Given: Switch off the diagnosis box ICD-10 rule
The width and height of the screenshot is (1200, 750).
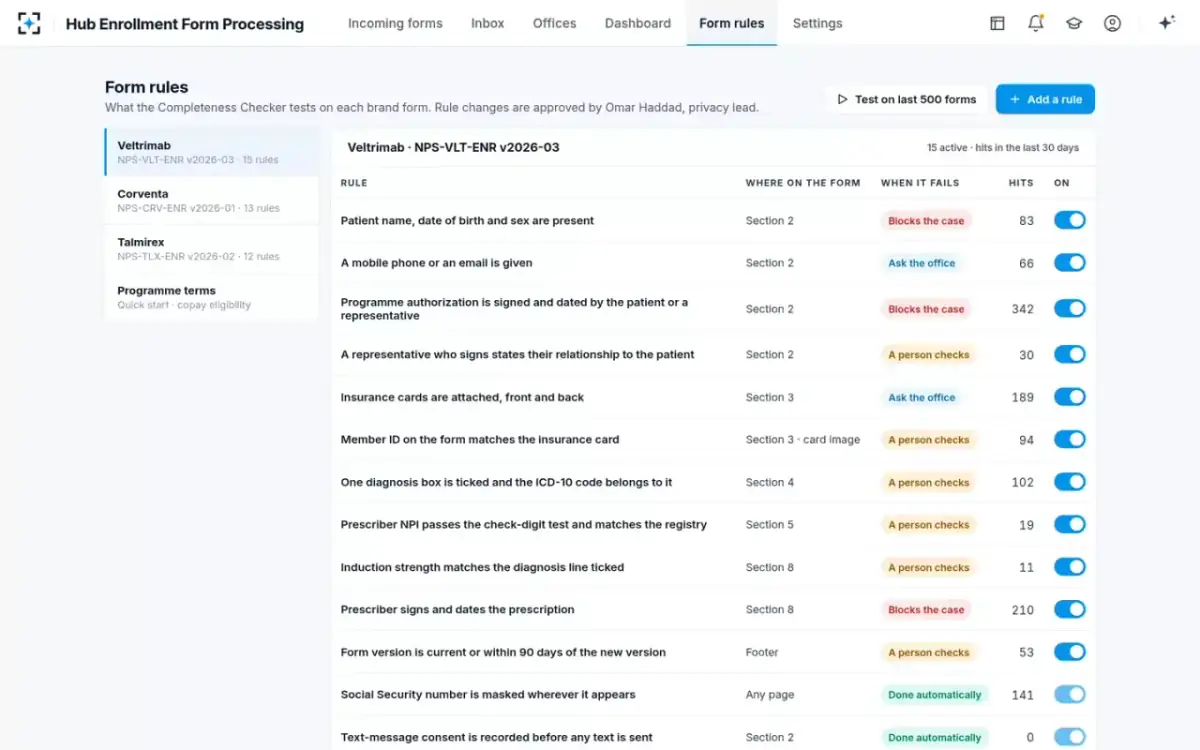Looking at the screenshot, I should point(1069,482).
